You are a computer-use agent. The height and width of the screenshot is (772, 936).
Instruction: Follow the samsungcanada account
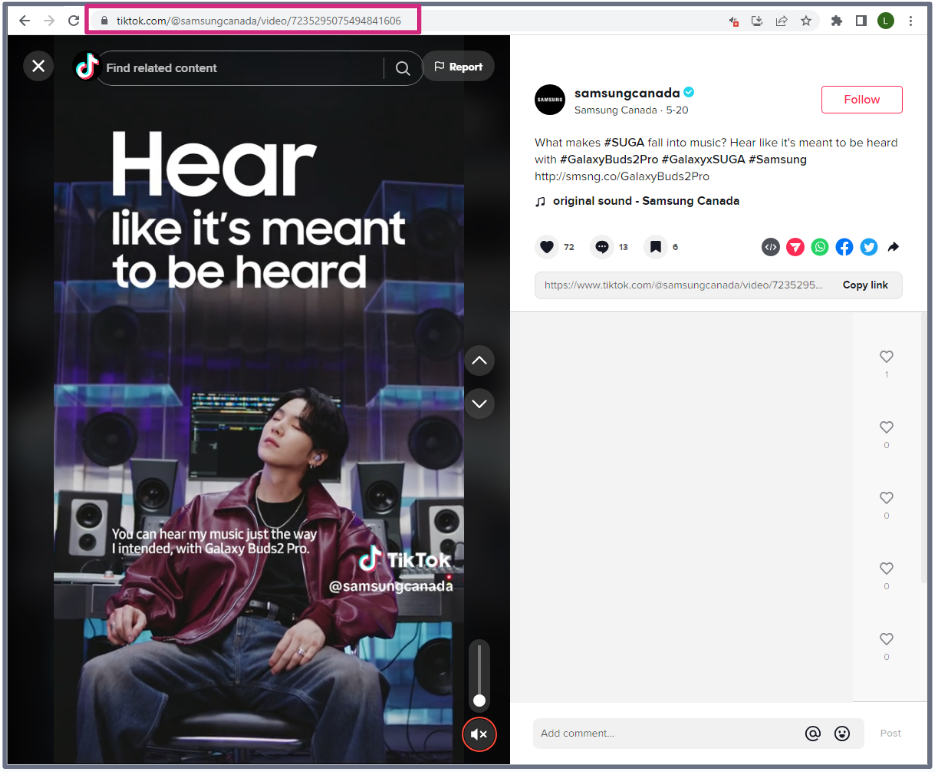(861, 100)
